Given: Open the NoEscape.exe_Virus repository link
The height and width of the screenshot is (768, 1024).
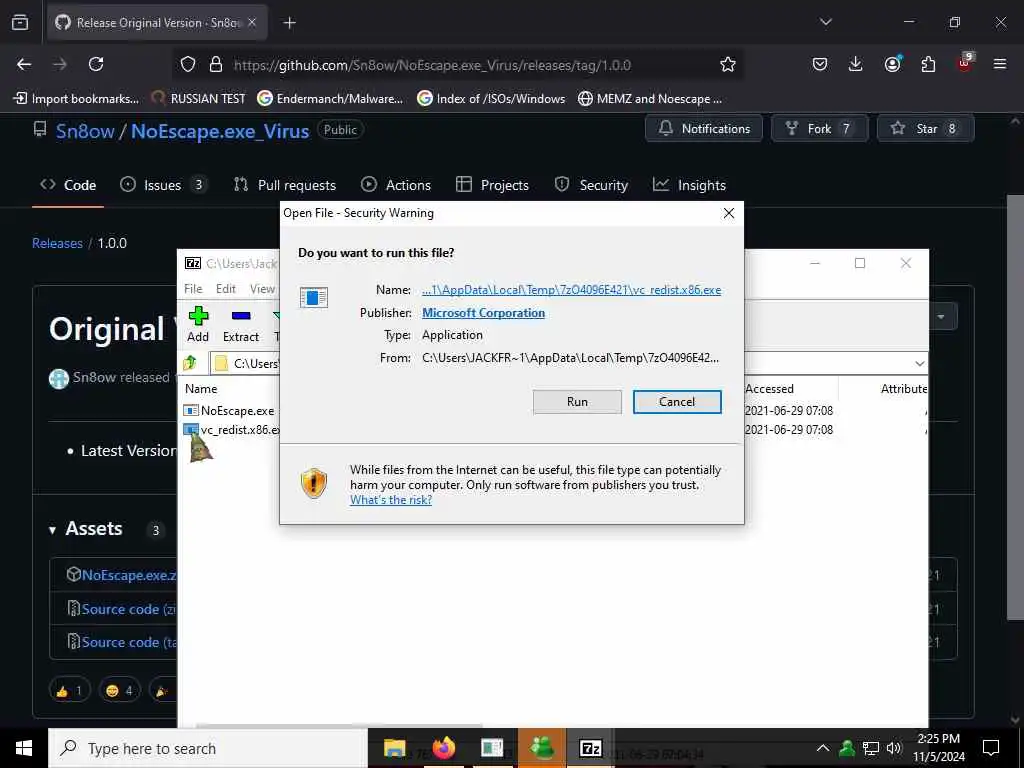Looking at the screenshot, I should coord(220,131).
